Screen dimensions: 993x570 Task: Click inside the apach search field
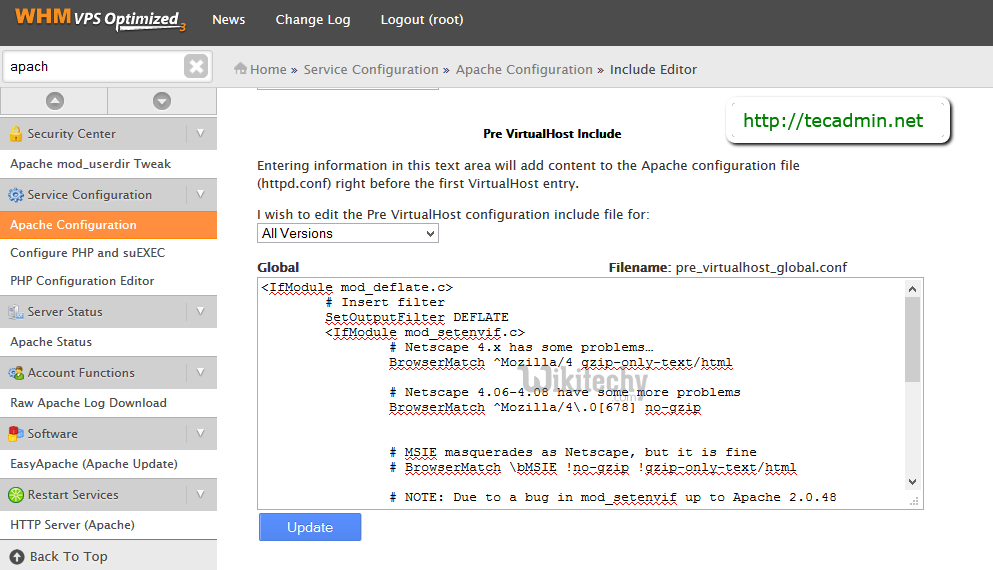[90, 66]
